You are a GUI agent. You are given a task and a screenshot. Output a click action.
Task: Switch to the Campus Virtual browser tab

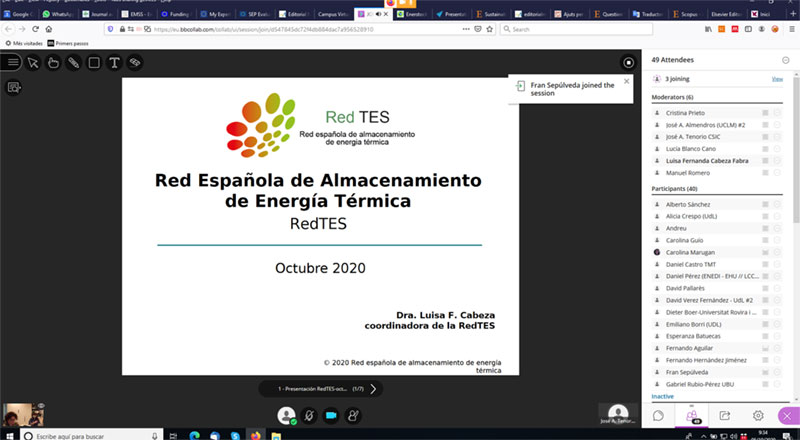[332, 14]
